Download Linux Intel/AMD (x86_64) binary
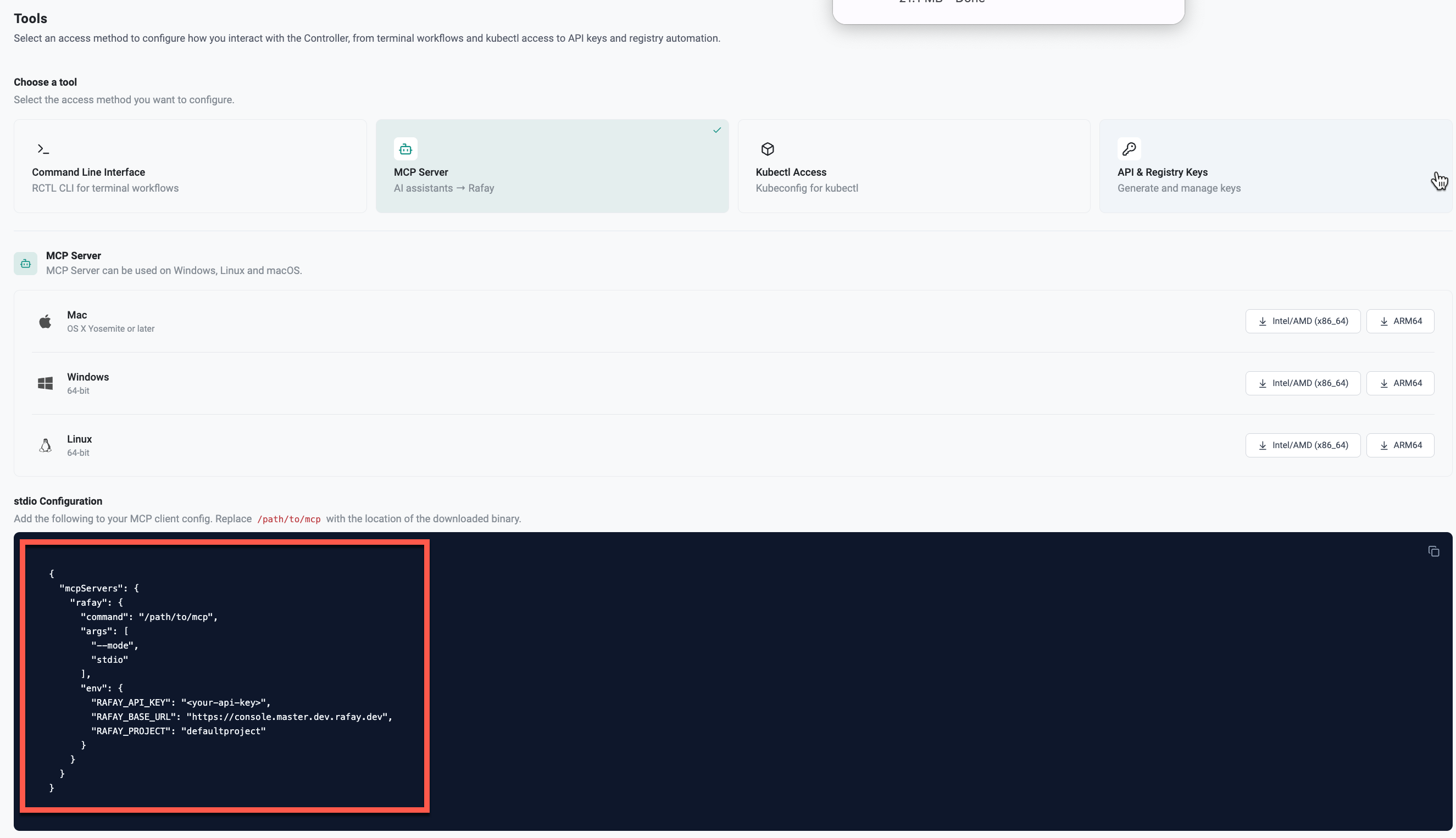The image size is (1456, 838). (x=1303, y=445)
